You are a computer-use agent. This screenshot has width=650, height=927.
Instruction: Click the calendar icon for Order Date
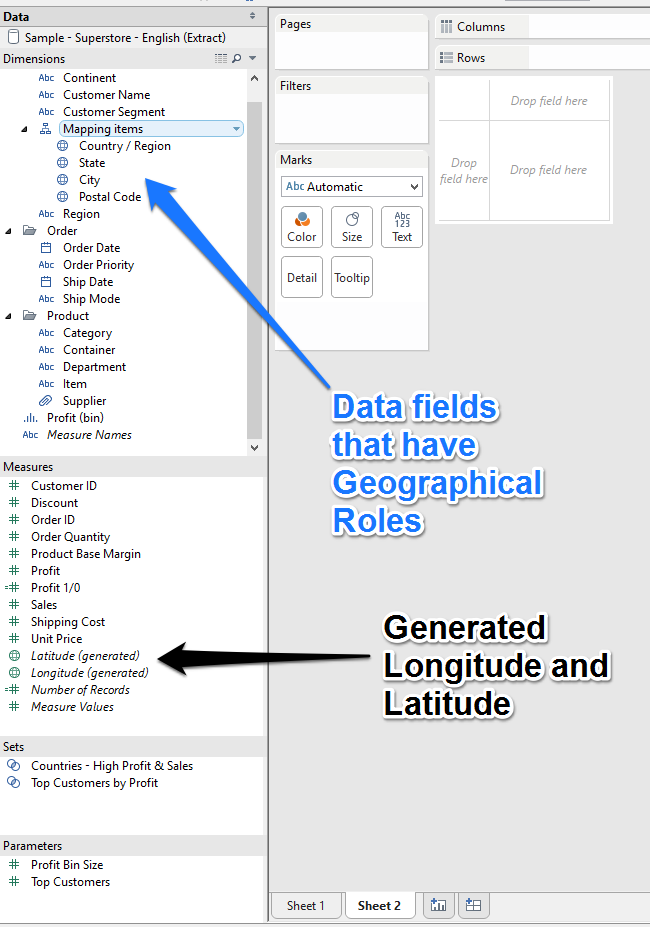[x=46, y=248]
